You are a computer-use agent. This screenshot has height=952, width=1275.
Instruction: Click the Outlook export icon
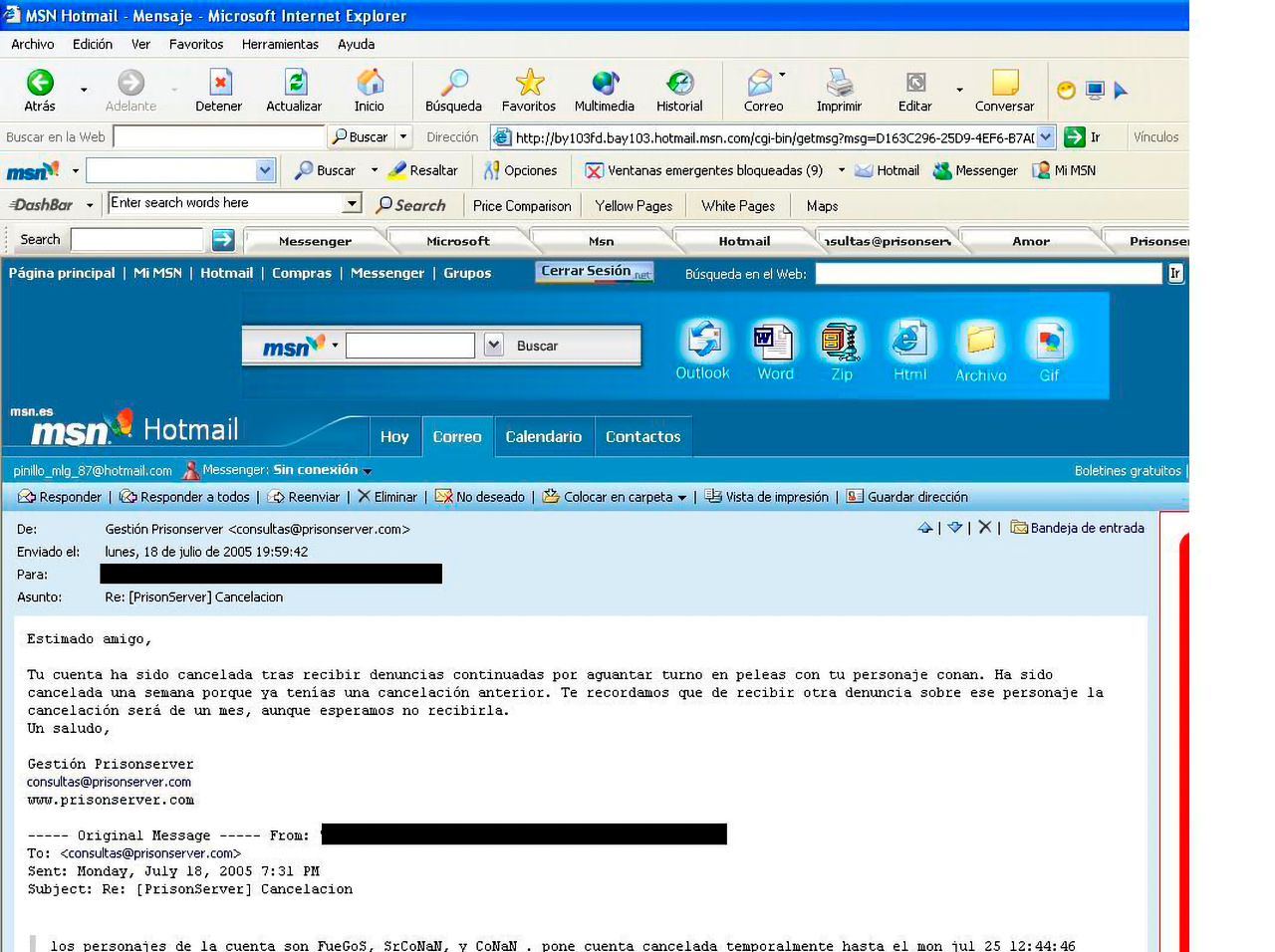703,351
